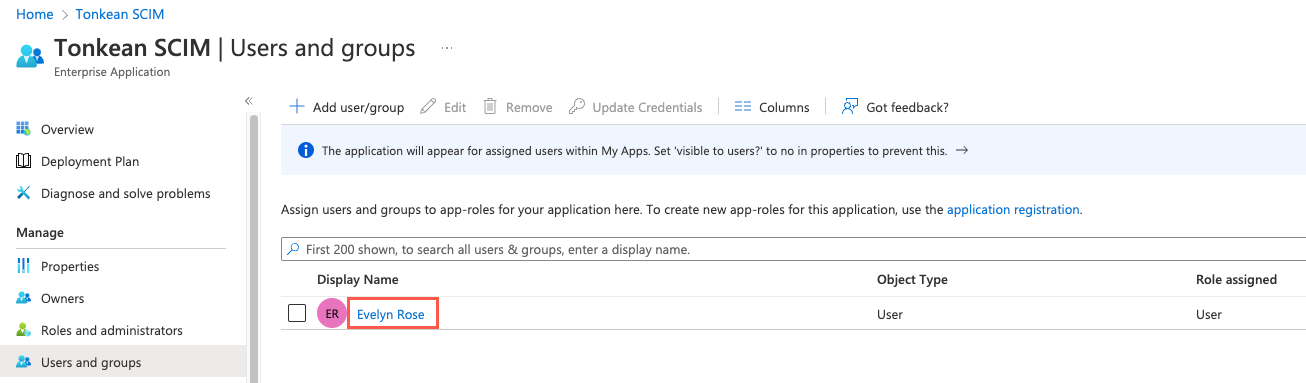This screenshot has width=1306, height=383.
Task: Open the Evelyn Rose user link
Action: [391, 314]
